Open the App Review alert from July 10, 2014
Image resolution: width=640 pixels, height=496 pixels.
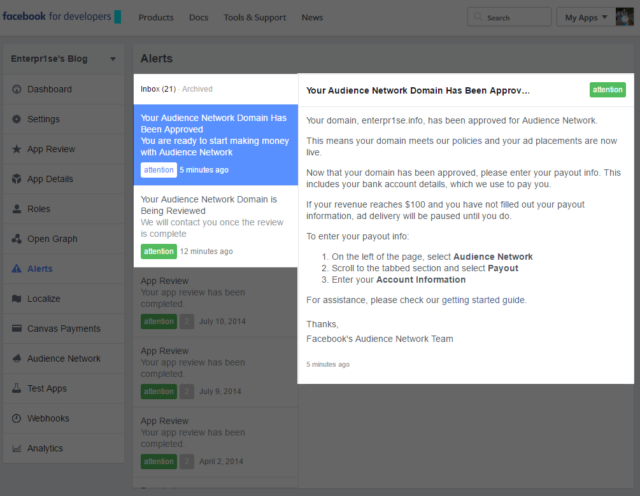tap(216, 302)
